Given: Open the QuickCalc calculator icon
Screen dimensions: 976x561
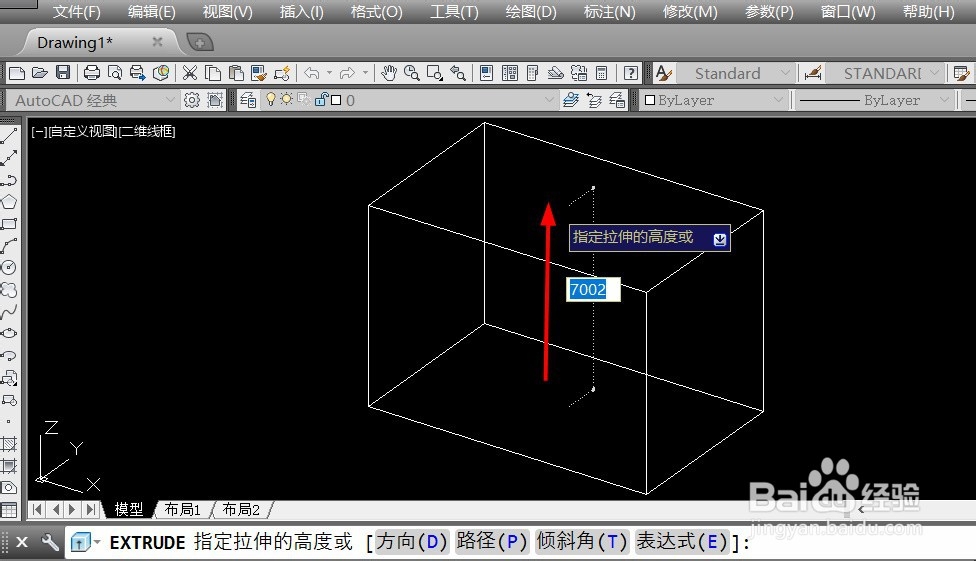Looking at the screenshot, I should pyautogui.click(x=601, y=73).
